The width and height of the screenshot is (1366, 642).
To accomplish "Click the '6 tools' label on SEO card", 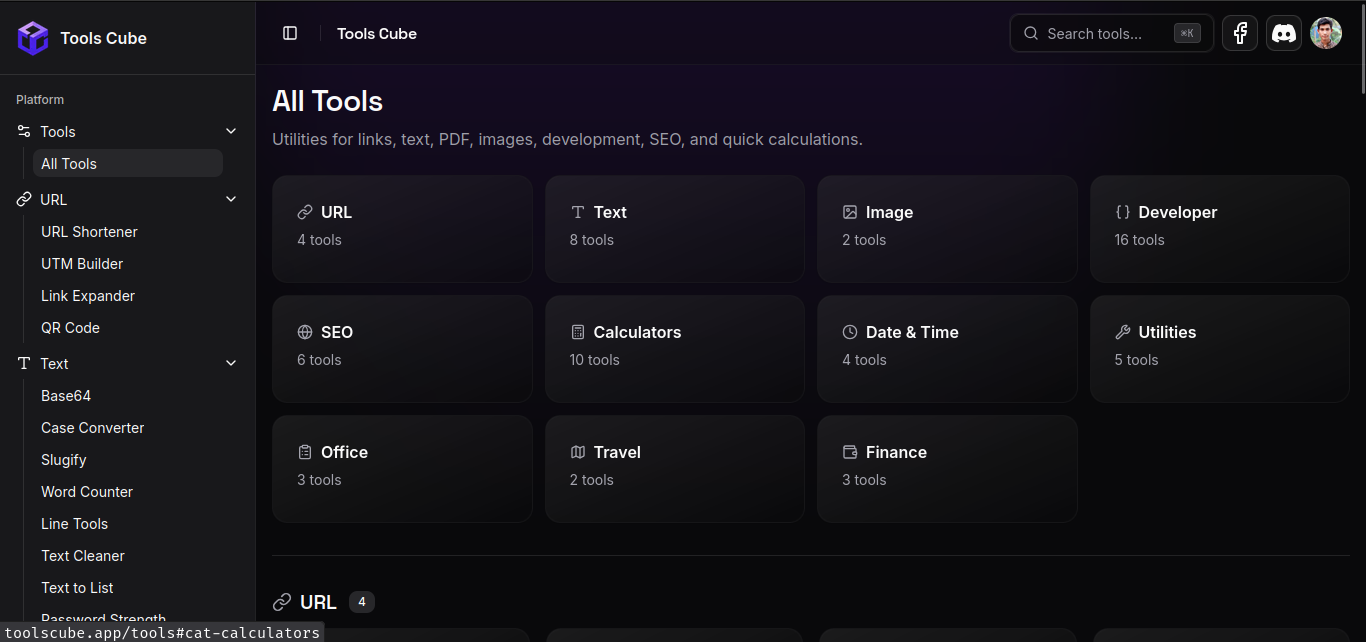I will (319, 360).
